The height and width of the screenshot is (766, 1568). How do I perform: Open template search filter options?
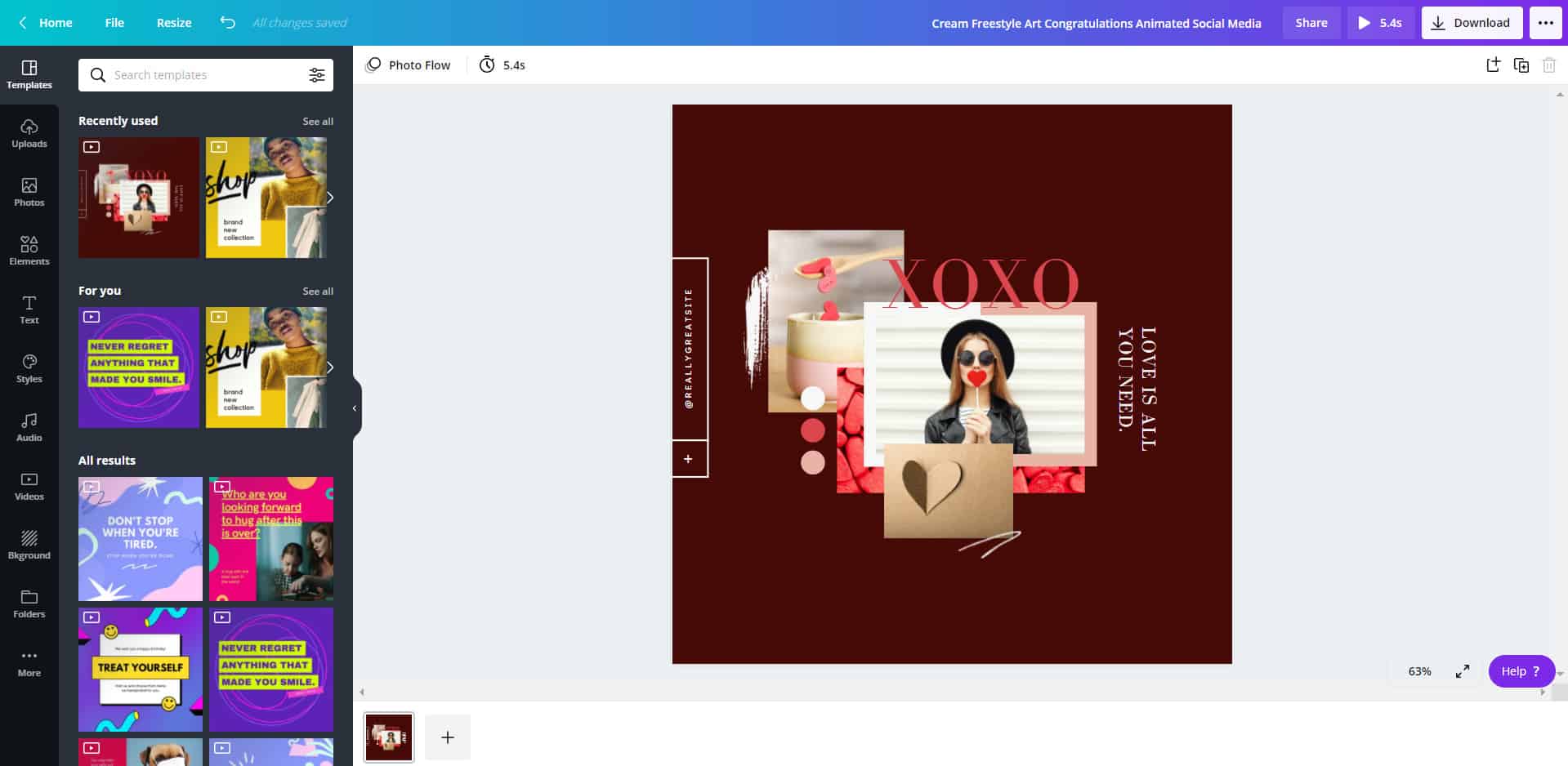316,75
